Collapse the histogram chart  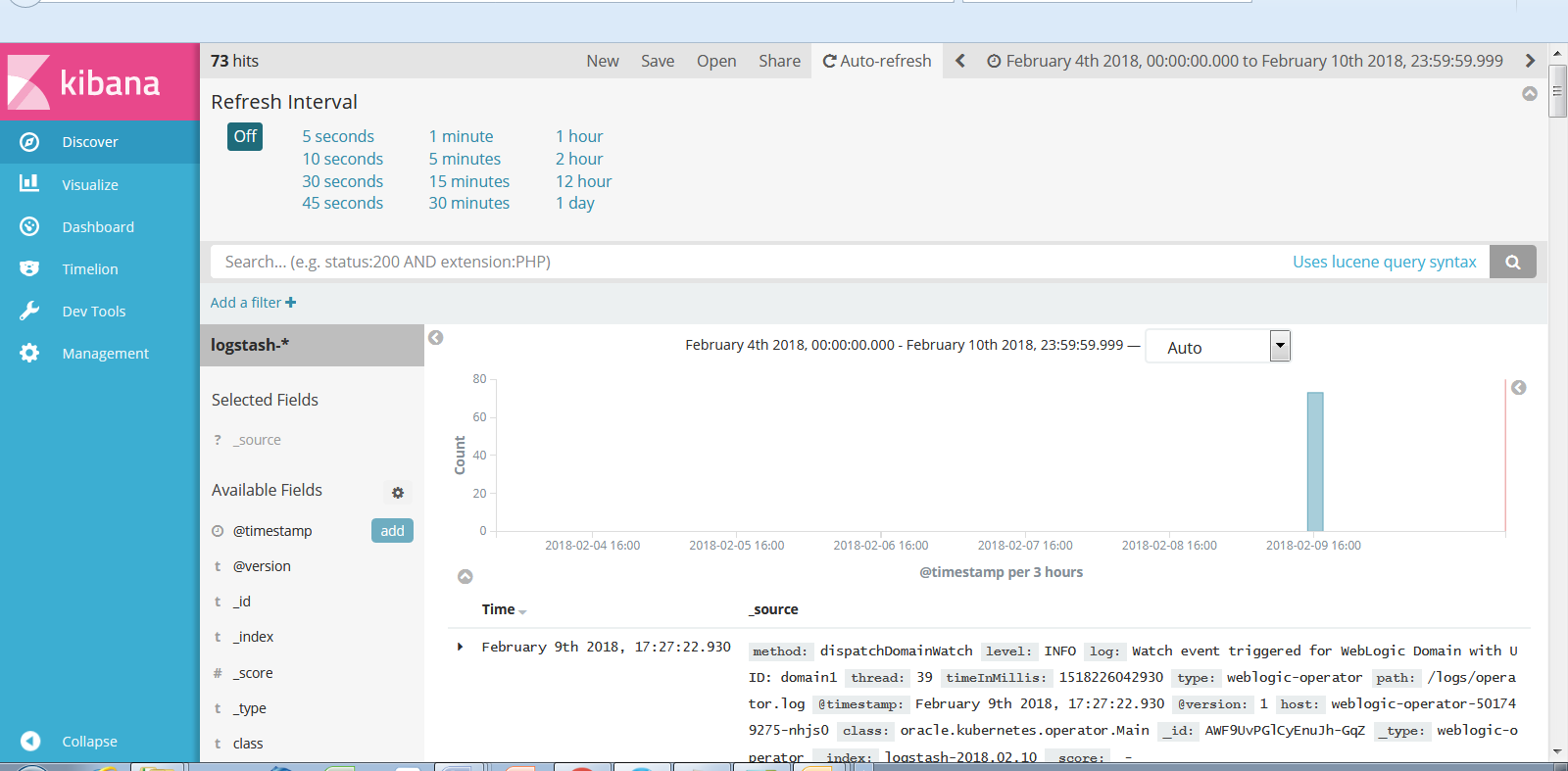[465, 576]
